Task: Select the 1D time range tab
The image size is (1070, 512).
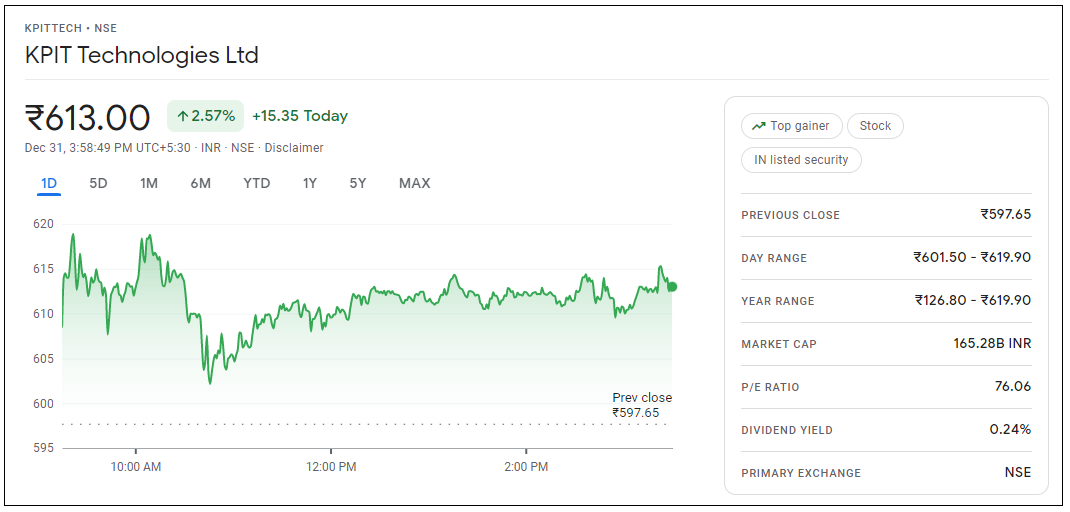Action: point(49,183)
